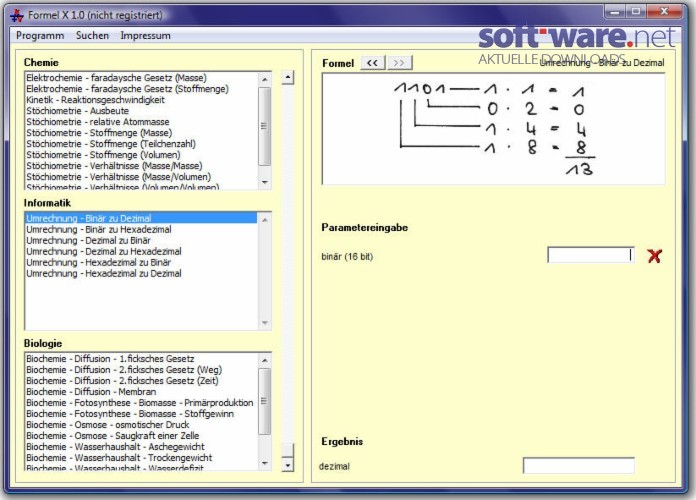Click the Formel X app icon in title bar

coord(17,15)
